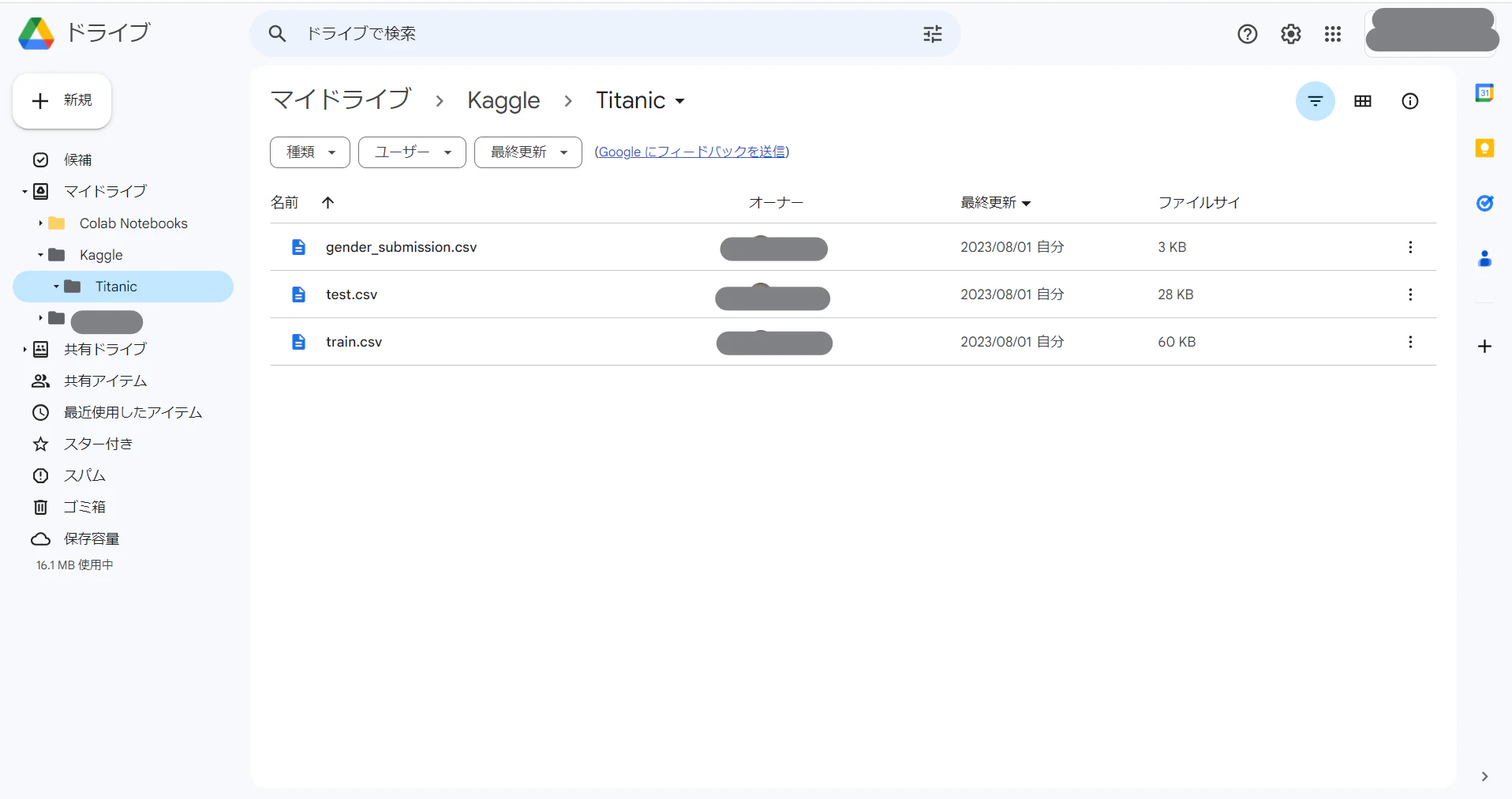The image size is (1512, 799).
Task: Sort by the 名前 column header
Action: [285, 203]
